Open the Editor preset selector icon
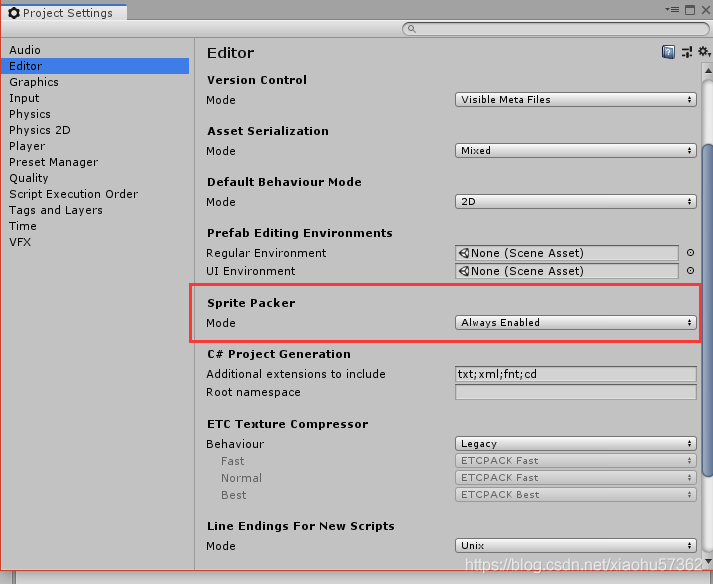The image size is (713, 584). 687,52
